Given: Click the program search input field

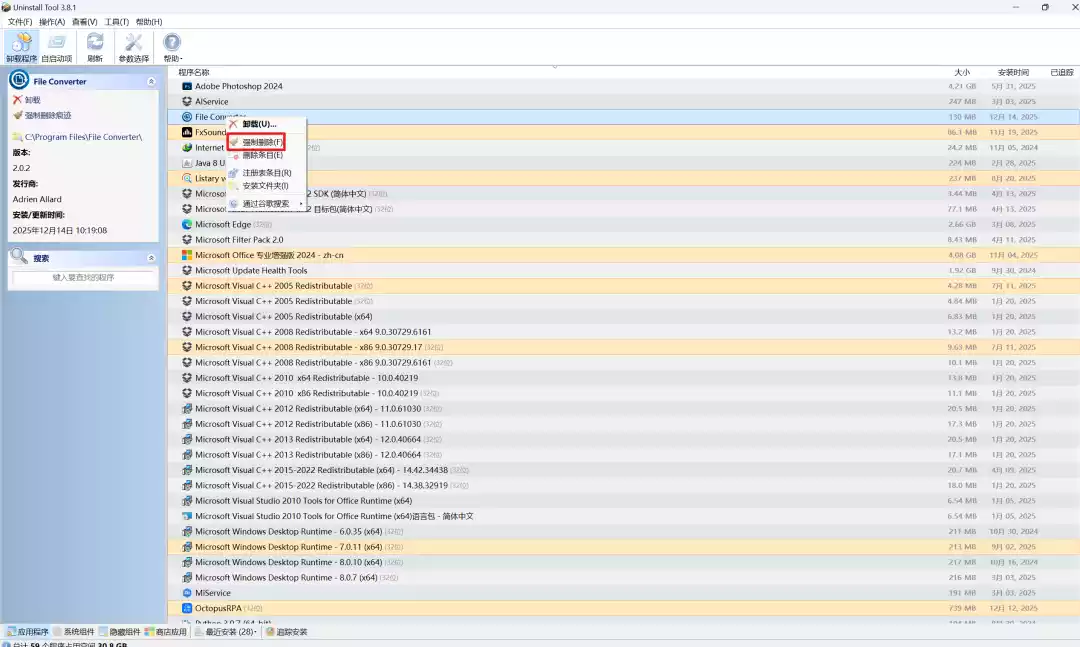Looking at the screenshot, I should (83, 277).
